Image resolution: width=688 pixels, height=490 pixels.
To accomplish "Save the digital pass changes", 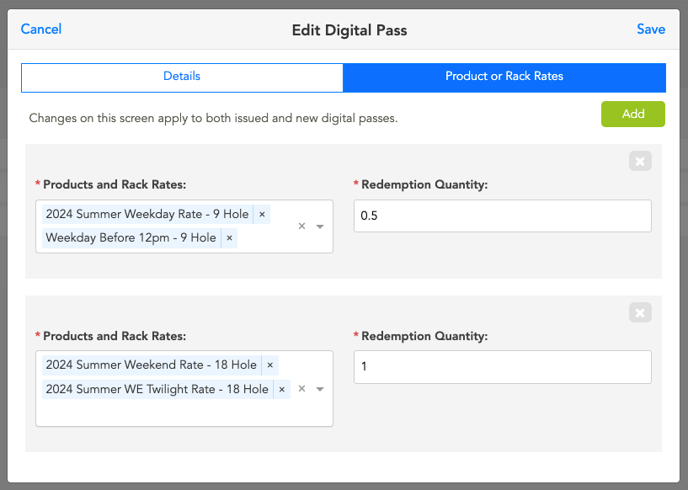I will [x=650, y=29].
